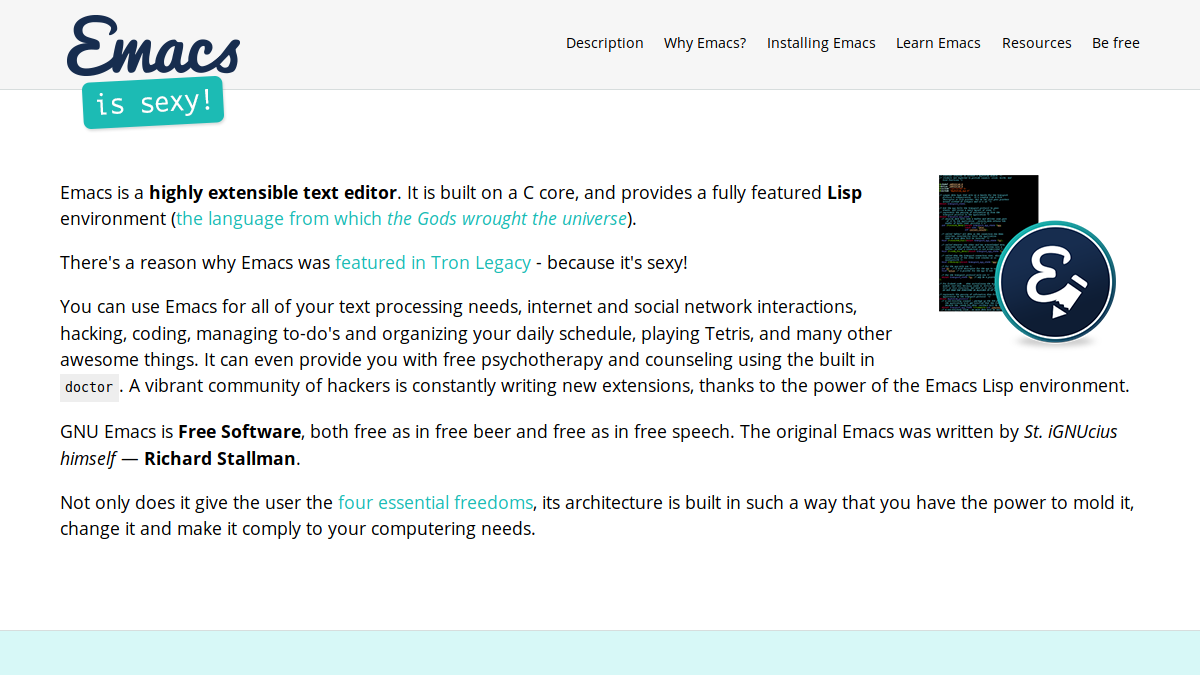
Task: Click the Emacs is sexy logo
Action: (x=153, y=72)
